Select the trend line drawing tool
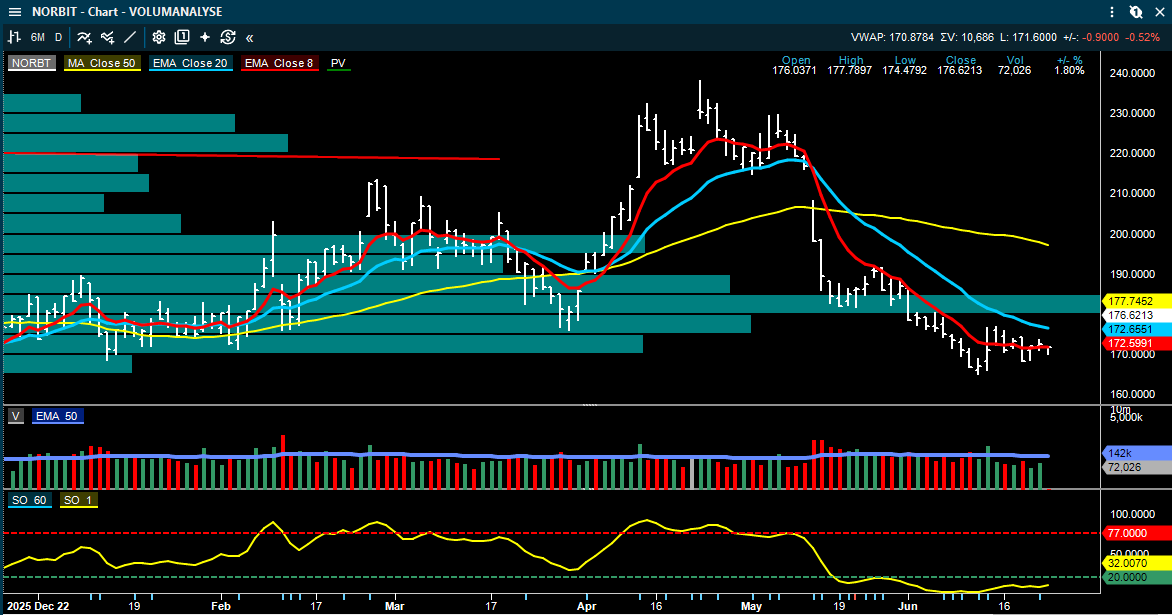The width and height of the screenshot is (1172, 615). coord(130,37)
